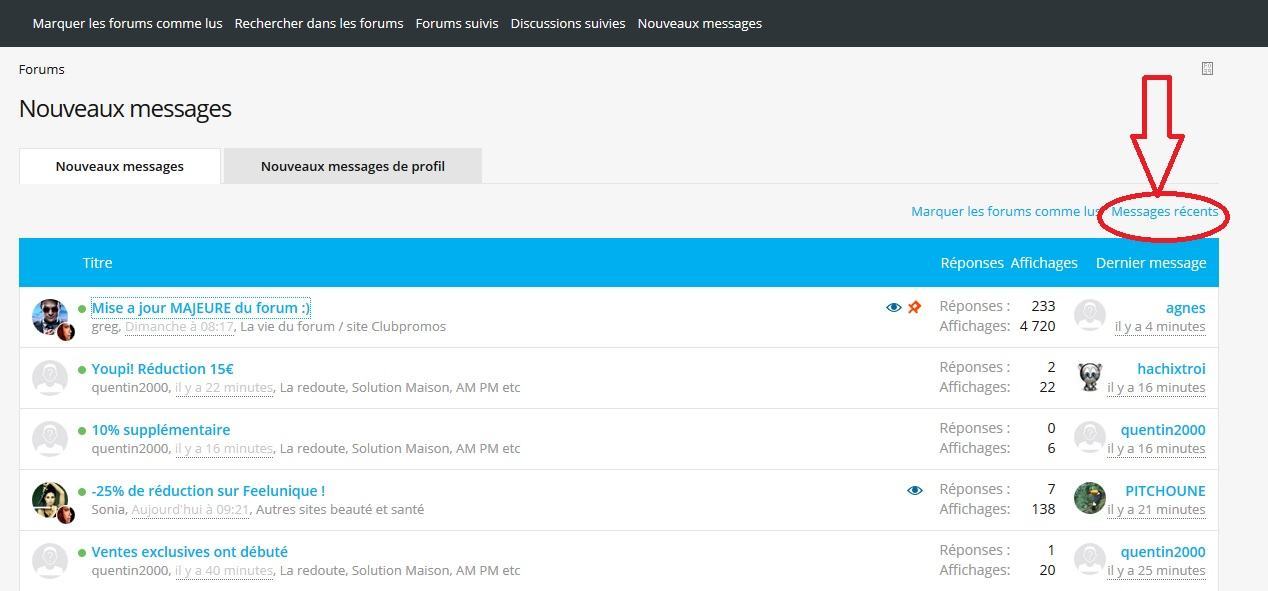Click the eye icon on Feelunique thread
Screen dimensions: 1268x591
click(x=914, y=491)
